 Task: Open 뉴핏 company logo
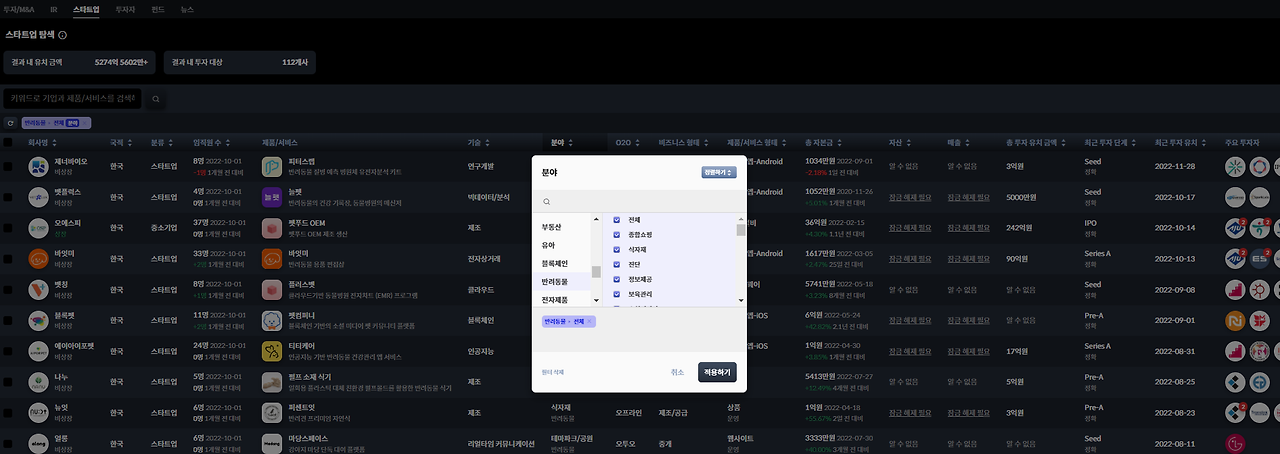click(x=39, y=414)
